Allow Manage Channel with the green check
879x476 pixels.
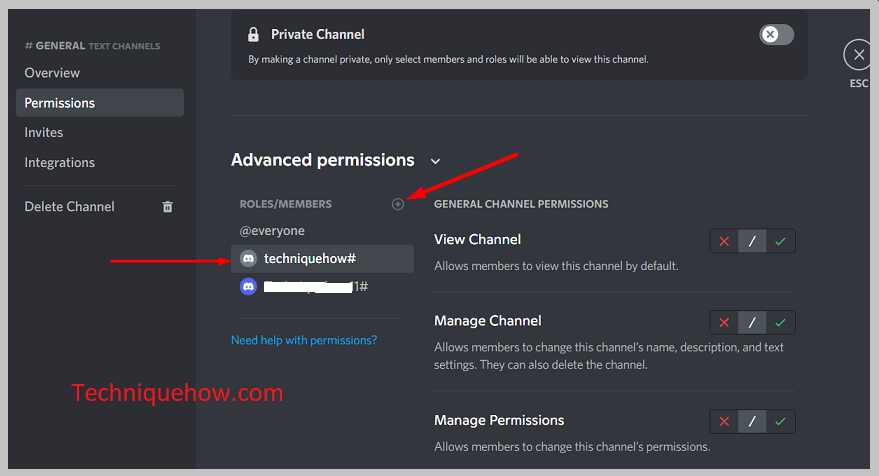pos(780,322)
